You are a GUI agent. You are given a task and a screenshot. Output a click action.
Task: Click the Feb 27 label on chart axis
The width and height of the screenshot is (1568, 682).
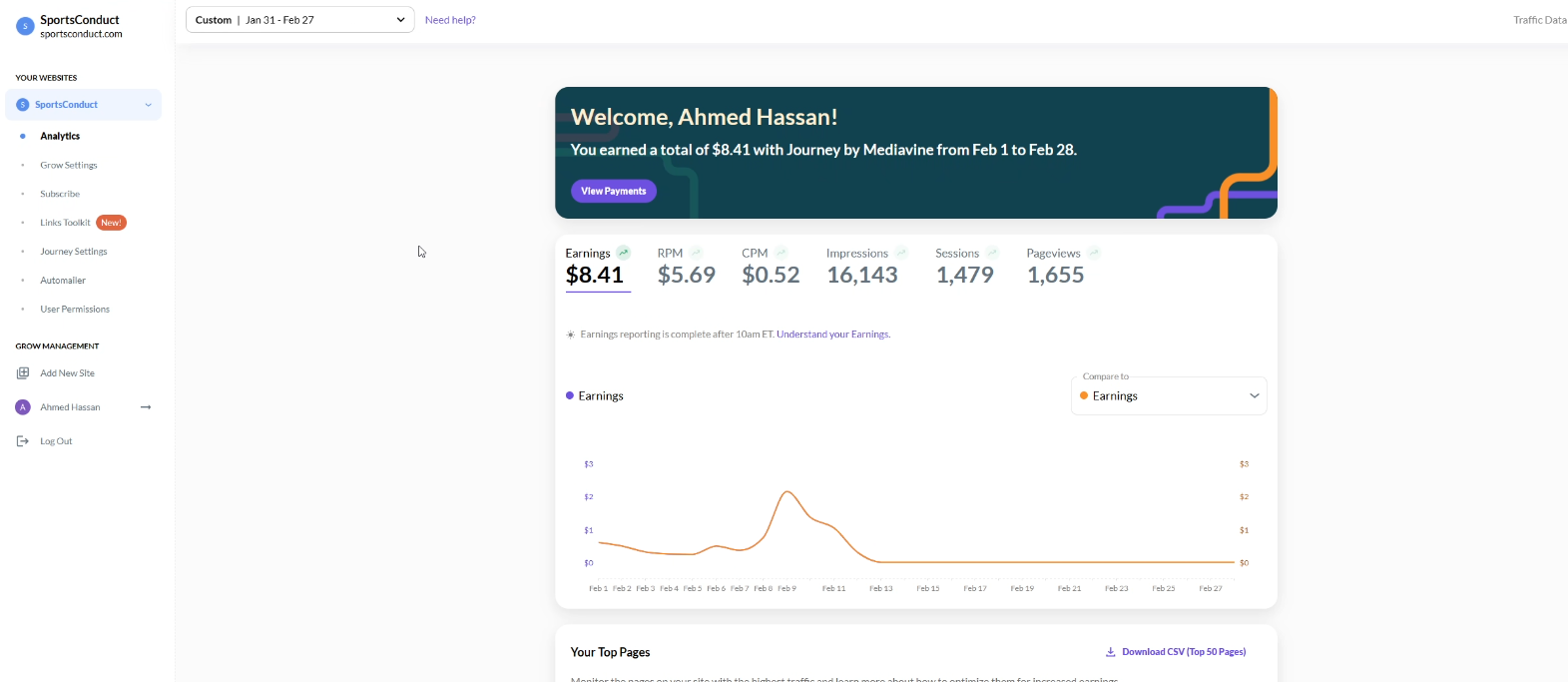click(1211, 589)
